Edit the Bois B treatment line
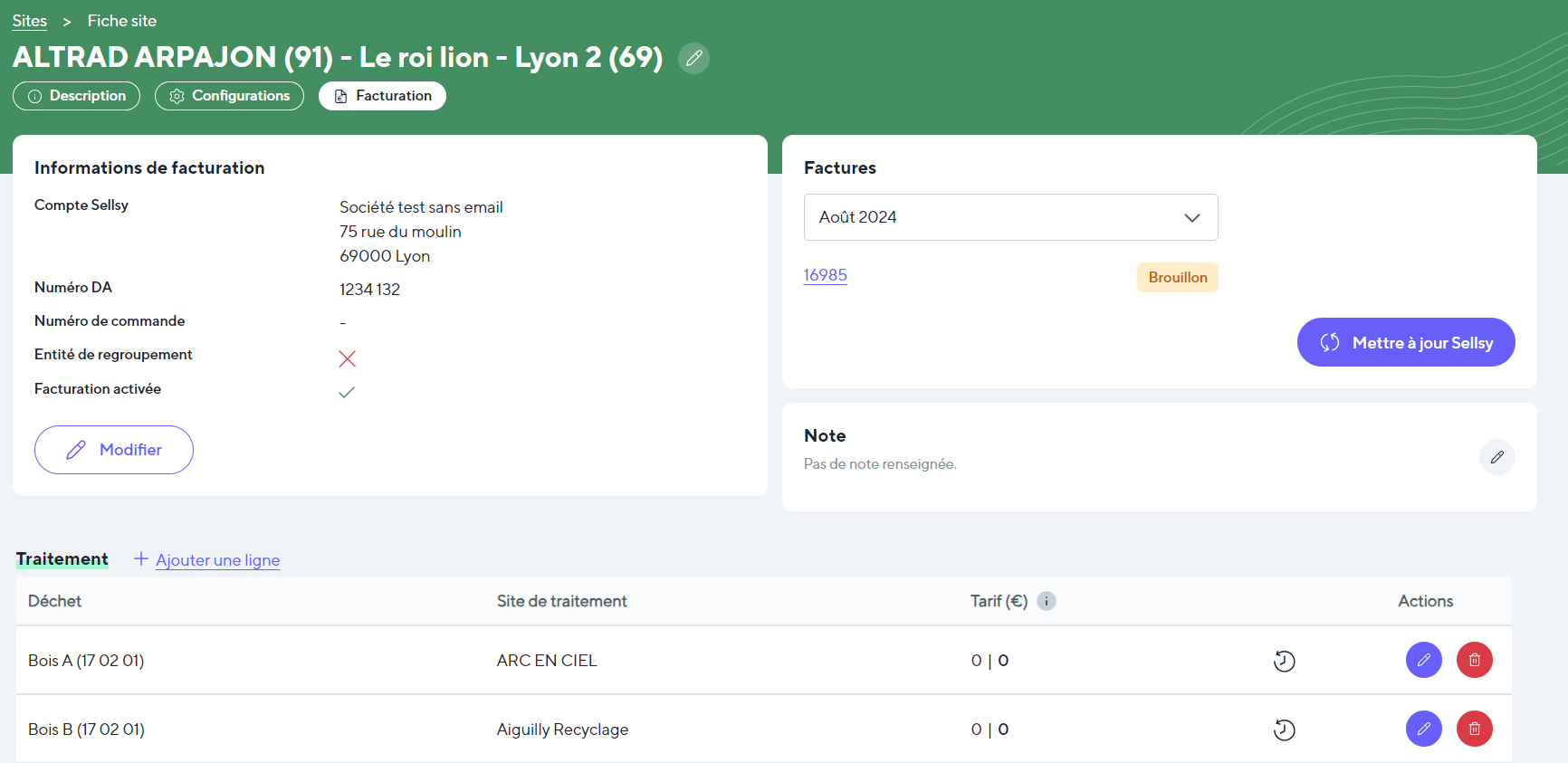Viewport: 1568px width, 763px height. pos(1423,729)
